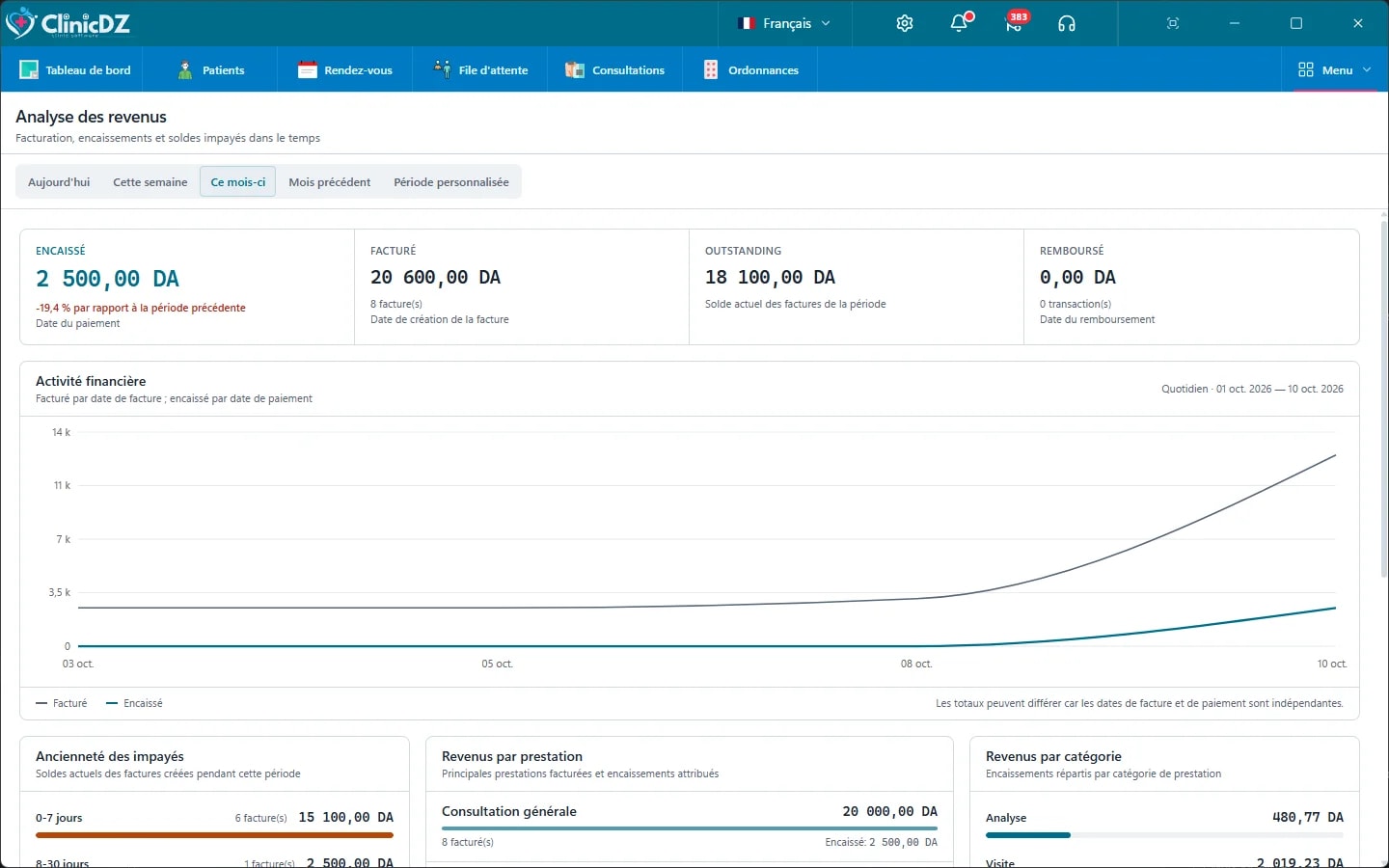1389x868 pixels.
Task: Select the Cette semaine period tab
Action: (x=150, y=181)
